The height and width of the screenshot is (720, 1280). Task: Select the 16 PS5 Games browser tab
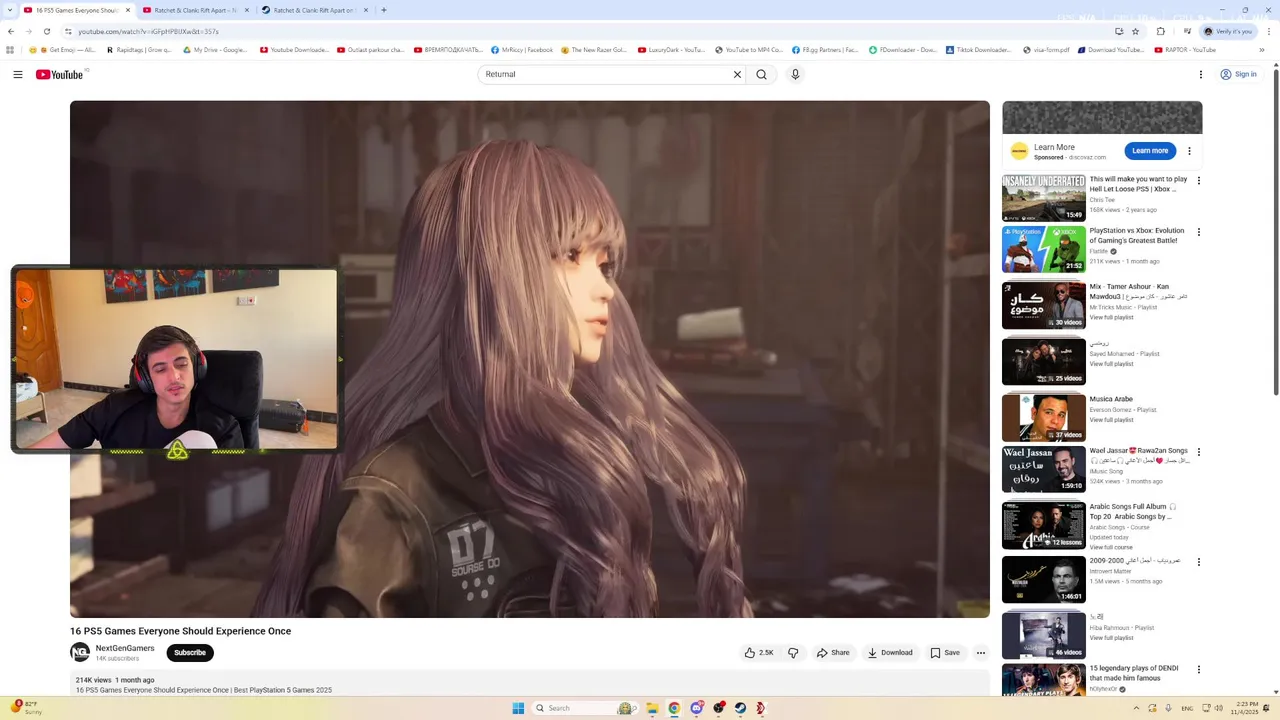[76, 10]
